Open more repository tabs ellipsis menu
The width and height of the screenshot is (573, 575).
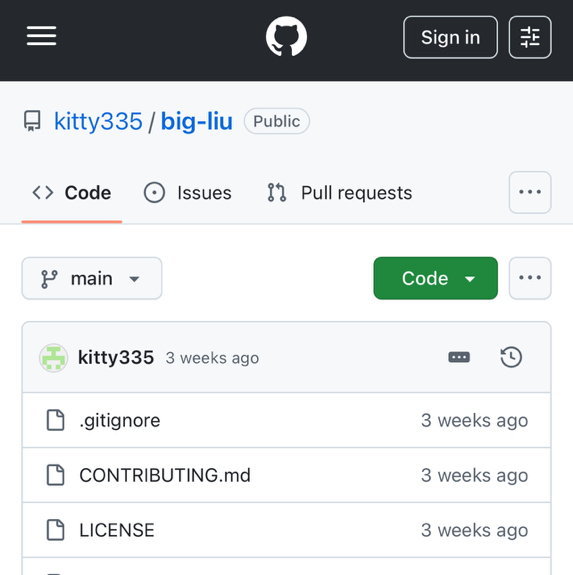[530, 192]
